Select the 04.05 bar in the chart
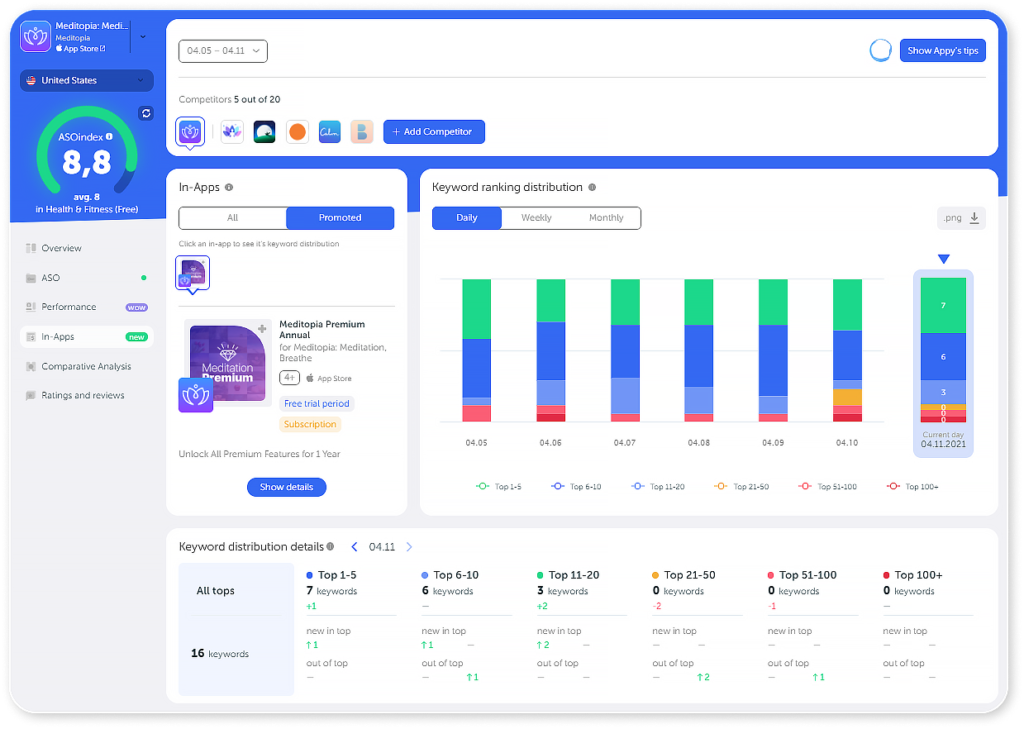Viewport: 1024px width, 729px height. point(477,351)
